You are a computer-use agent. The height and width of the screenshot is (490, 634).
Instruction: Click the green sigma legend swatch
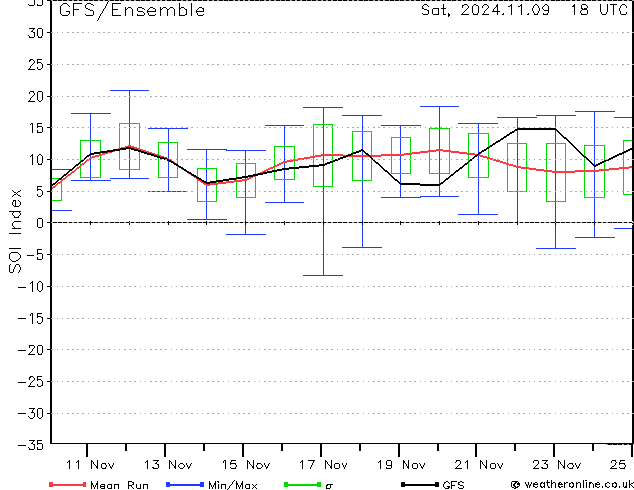pyautogui.click(x=302, y=484)
